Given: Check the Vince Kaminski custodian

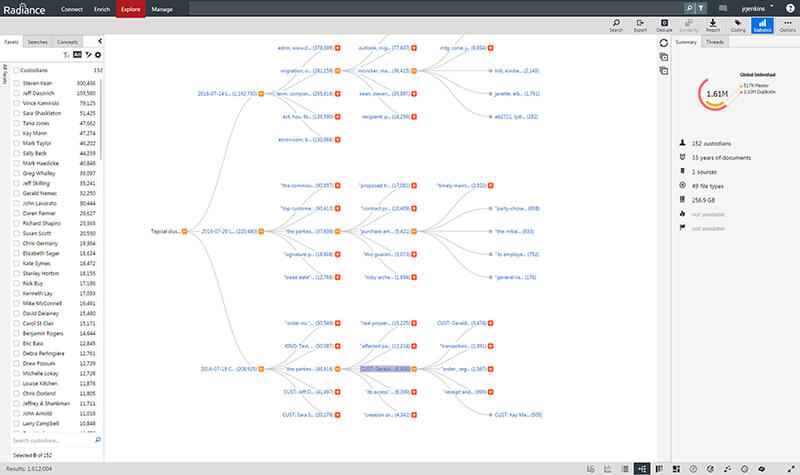Looking at the screenshot, I should (16, 103).
